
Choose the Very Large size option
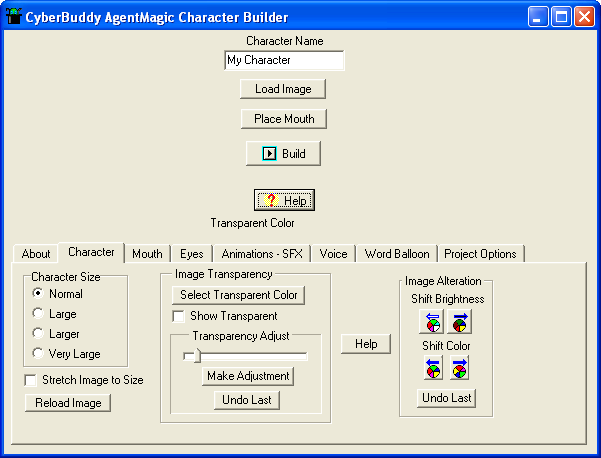[38, 353]
